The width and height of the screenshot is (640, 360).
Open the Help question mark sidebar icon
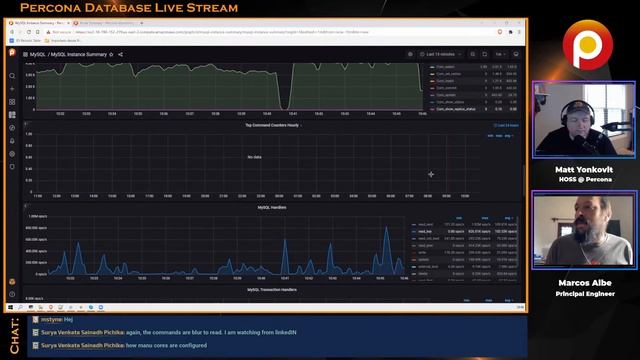click(x=12, y=294)
